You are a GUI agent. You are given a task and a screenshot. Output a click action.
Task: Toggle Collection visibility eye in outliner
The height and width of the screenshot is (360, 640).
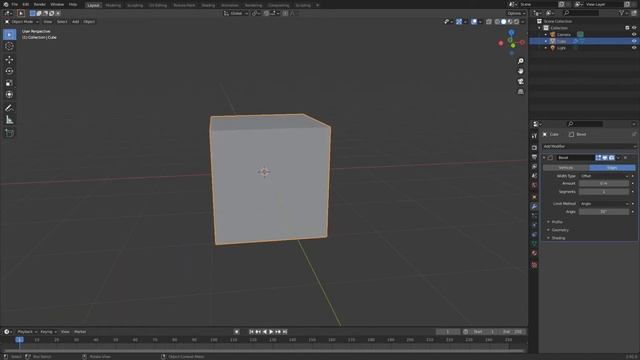634,28
